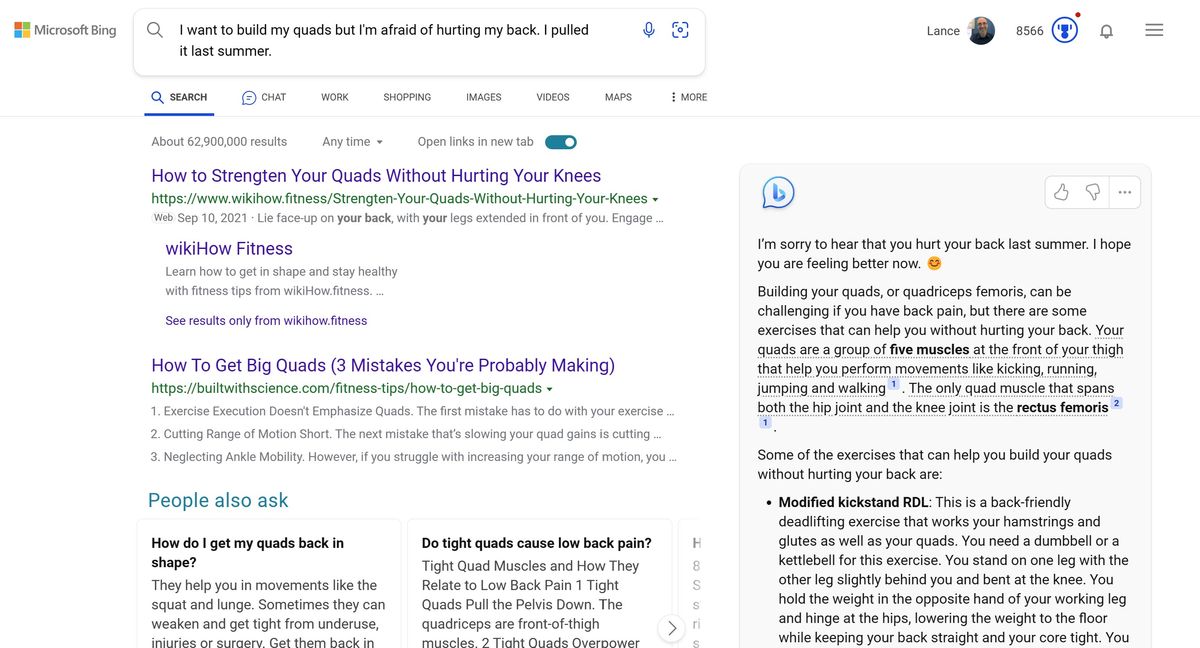1200x648 pixels.
Task: Open Microsoft Rewards medal icon
Action: click(x=1065, y=30)
